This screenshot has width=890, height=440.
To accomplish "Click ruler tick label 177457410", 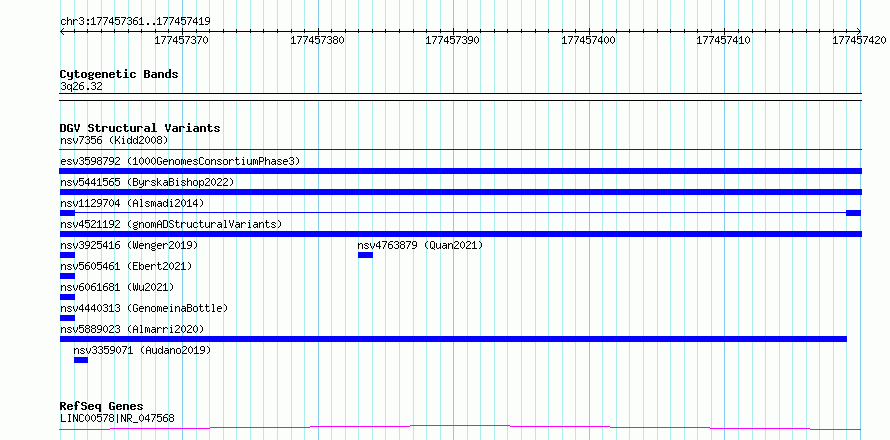I will pos(723,40).
